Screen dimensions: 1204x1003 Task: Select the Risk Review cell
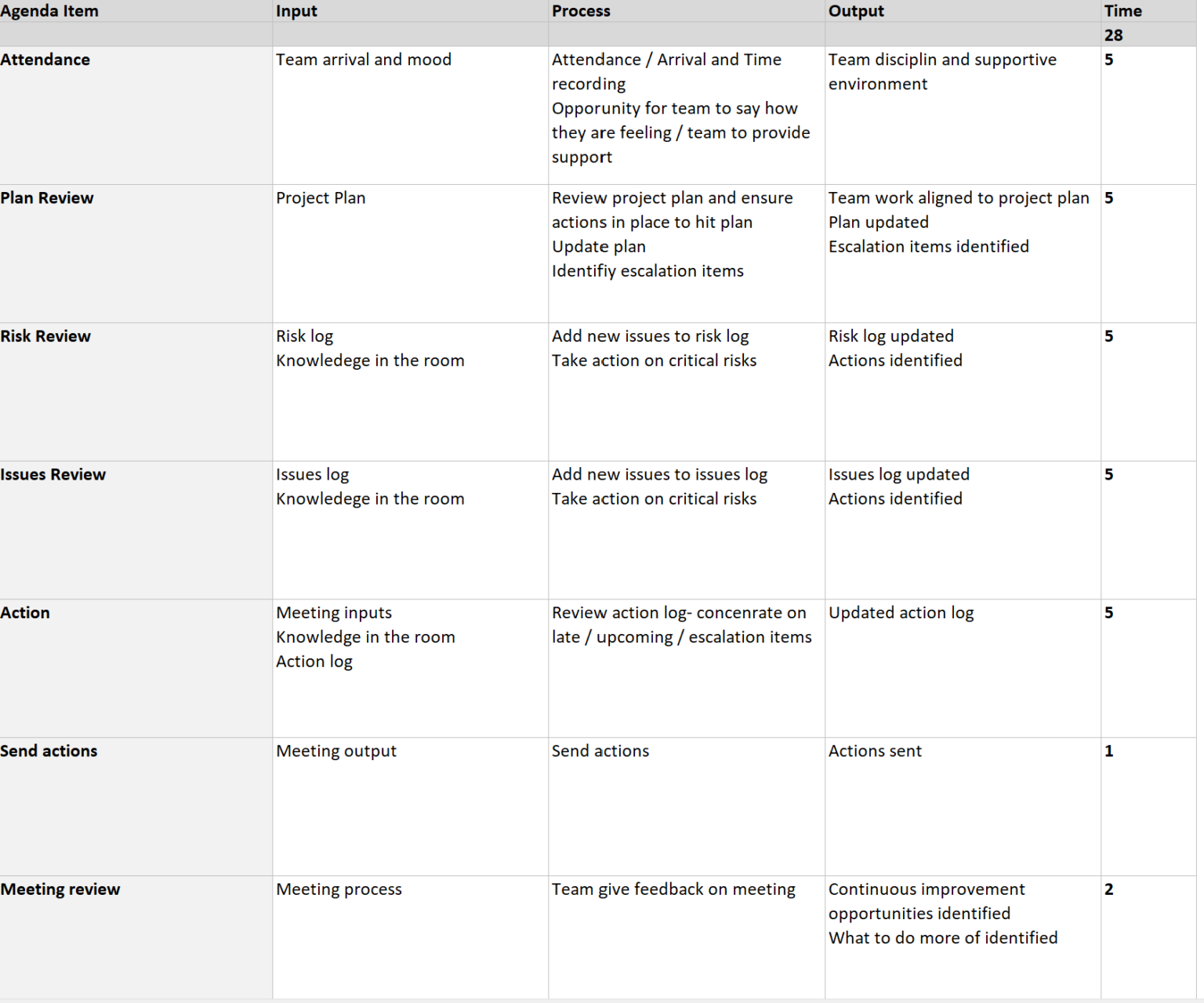click(x=45, y=336)
